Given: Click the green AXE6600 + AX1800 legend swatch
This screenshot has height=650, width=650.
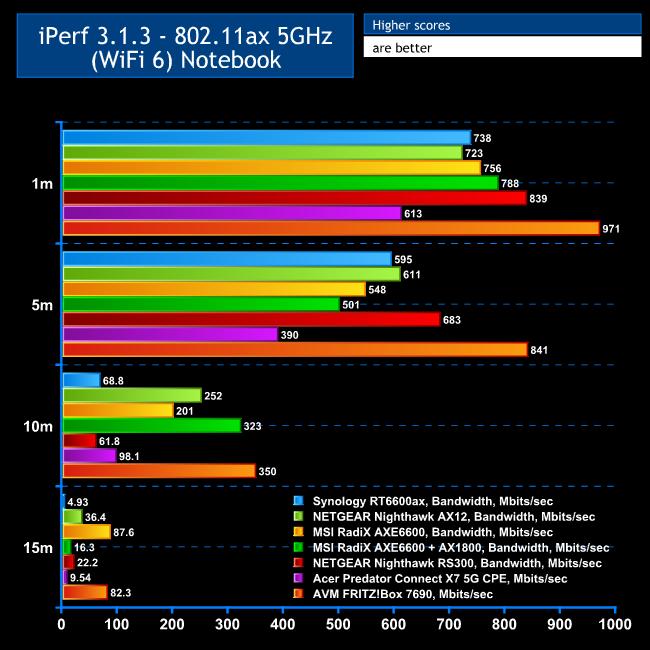Looking at the screenshot, I should click(298, 547).
